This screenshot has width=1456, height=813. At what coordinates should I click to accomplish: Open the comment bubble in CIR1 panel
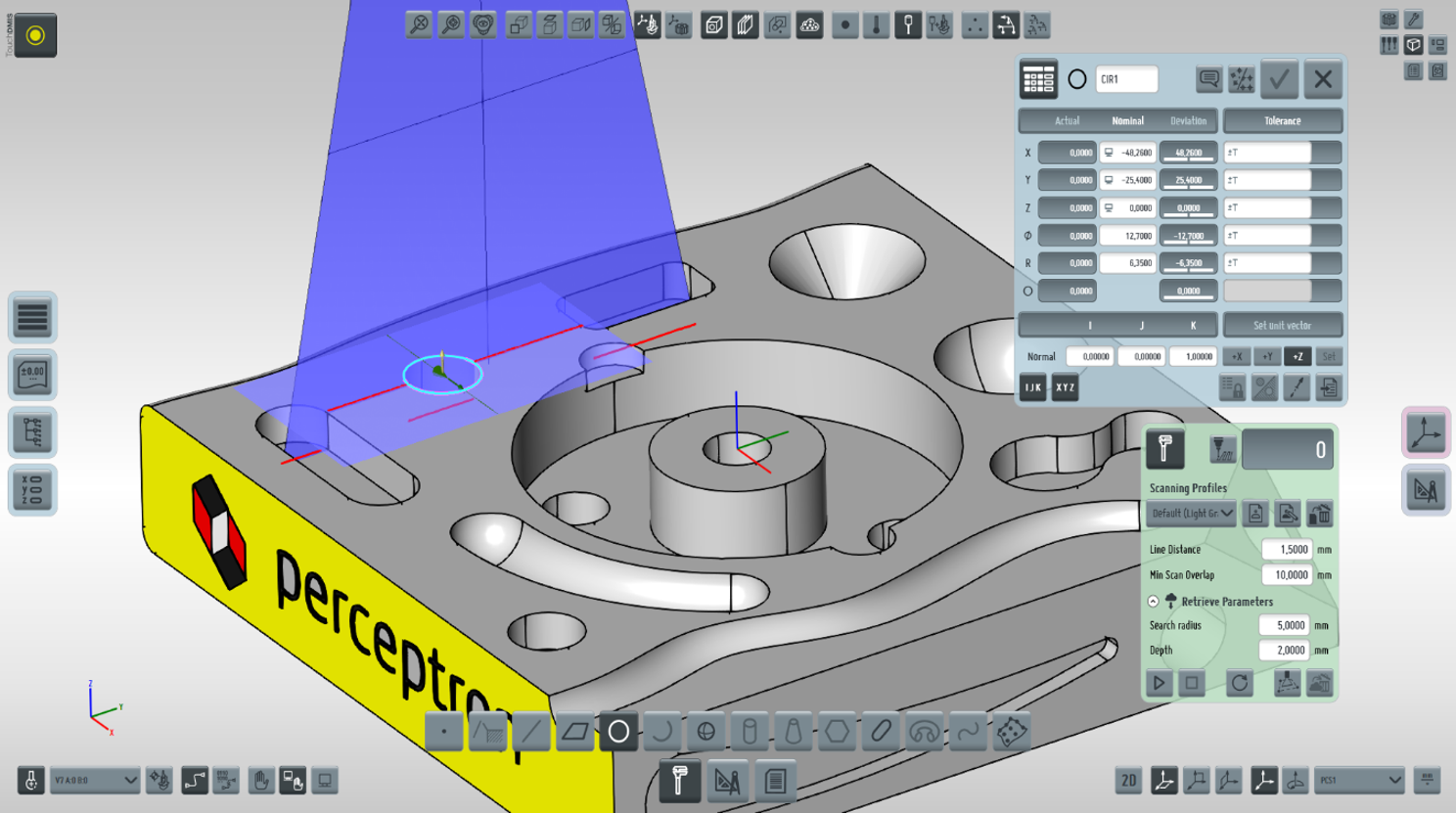tap(1209, 79)
